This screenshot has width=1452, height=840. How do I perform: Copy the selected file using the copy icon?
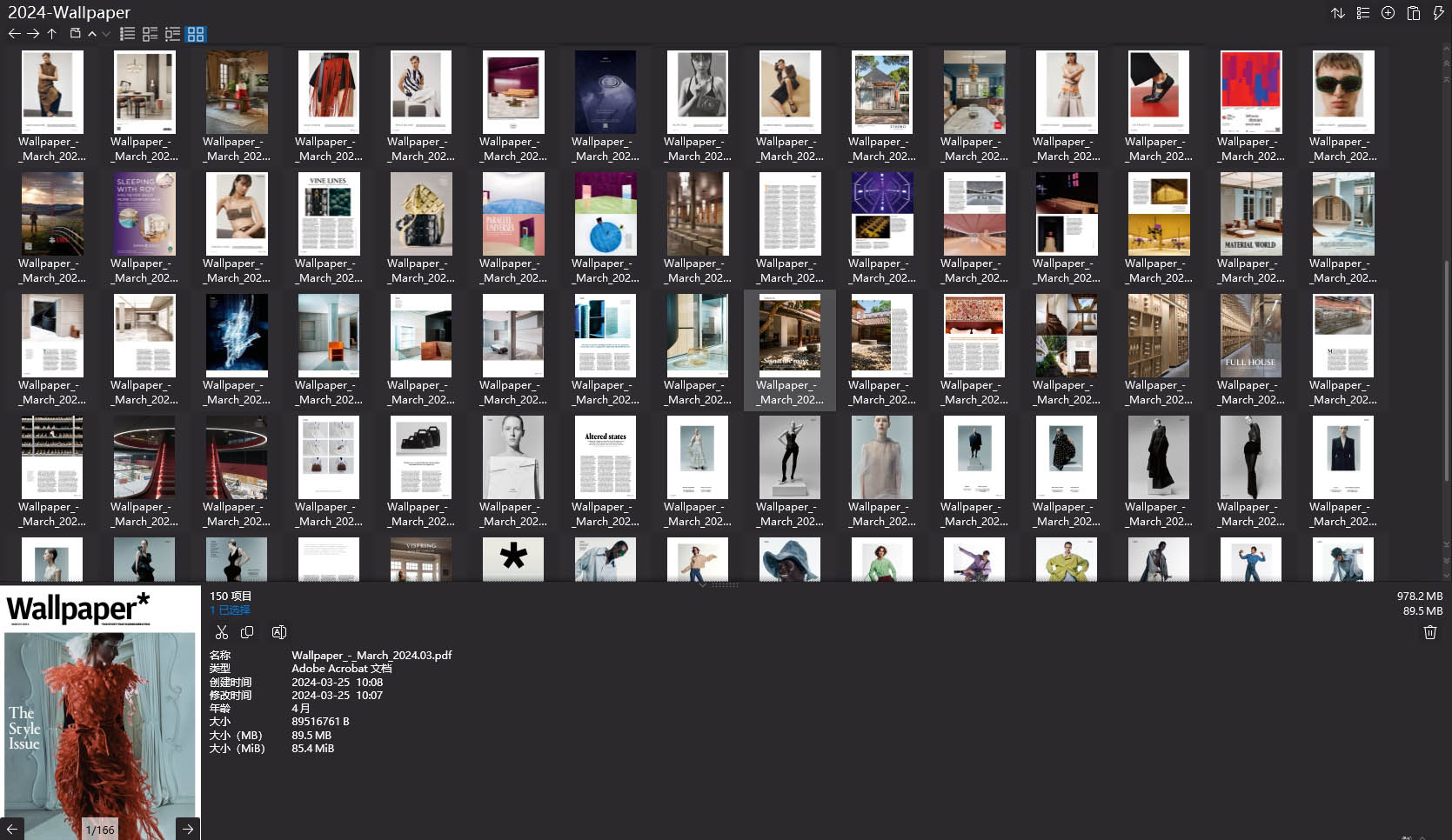(247, 632)
